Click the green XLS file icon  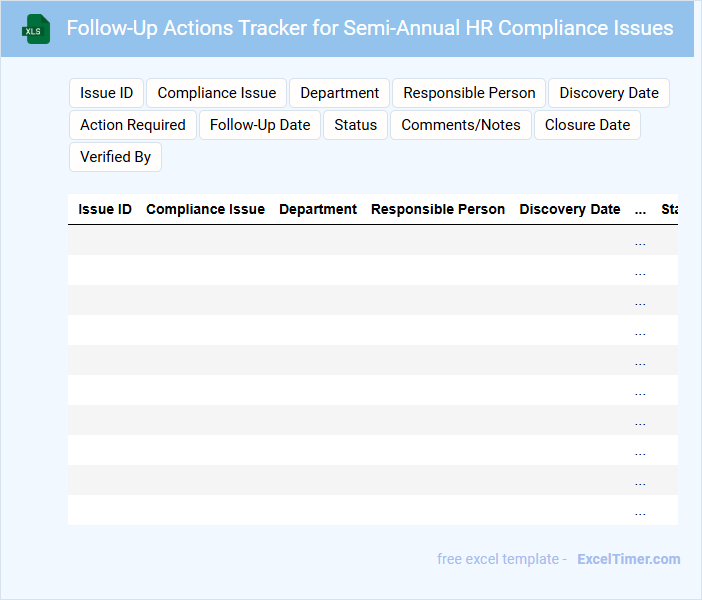36,29
